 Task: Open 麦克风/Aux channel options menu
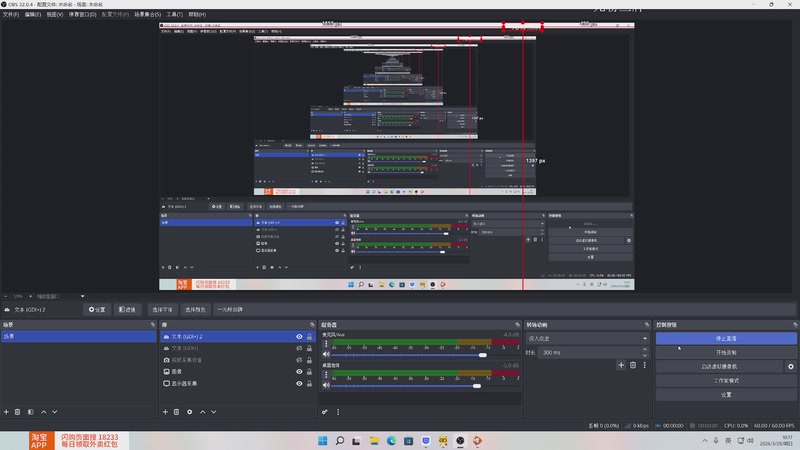coord(327,344)
